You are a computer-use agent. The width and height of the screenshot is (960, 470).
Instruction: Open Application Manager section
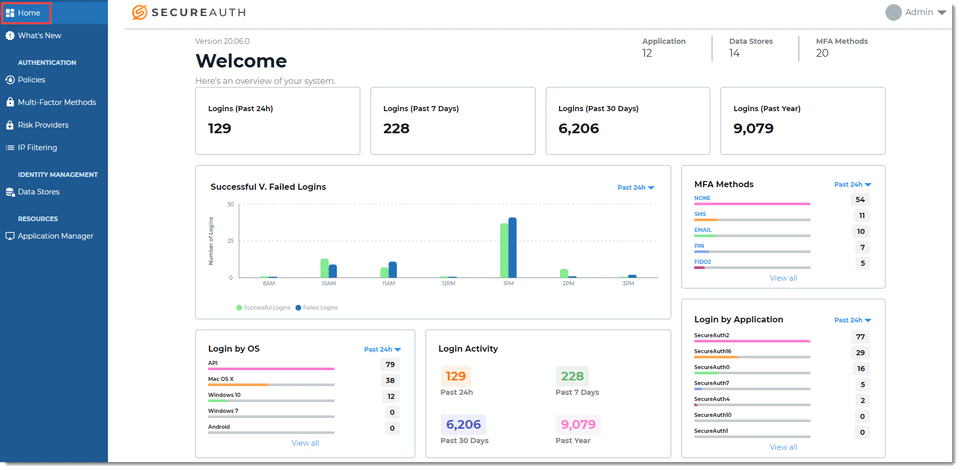[x=54, y=236]
